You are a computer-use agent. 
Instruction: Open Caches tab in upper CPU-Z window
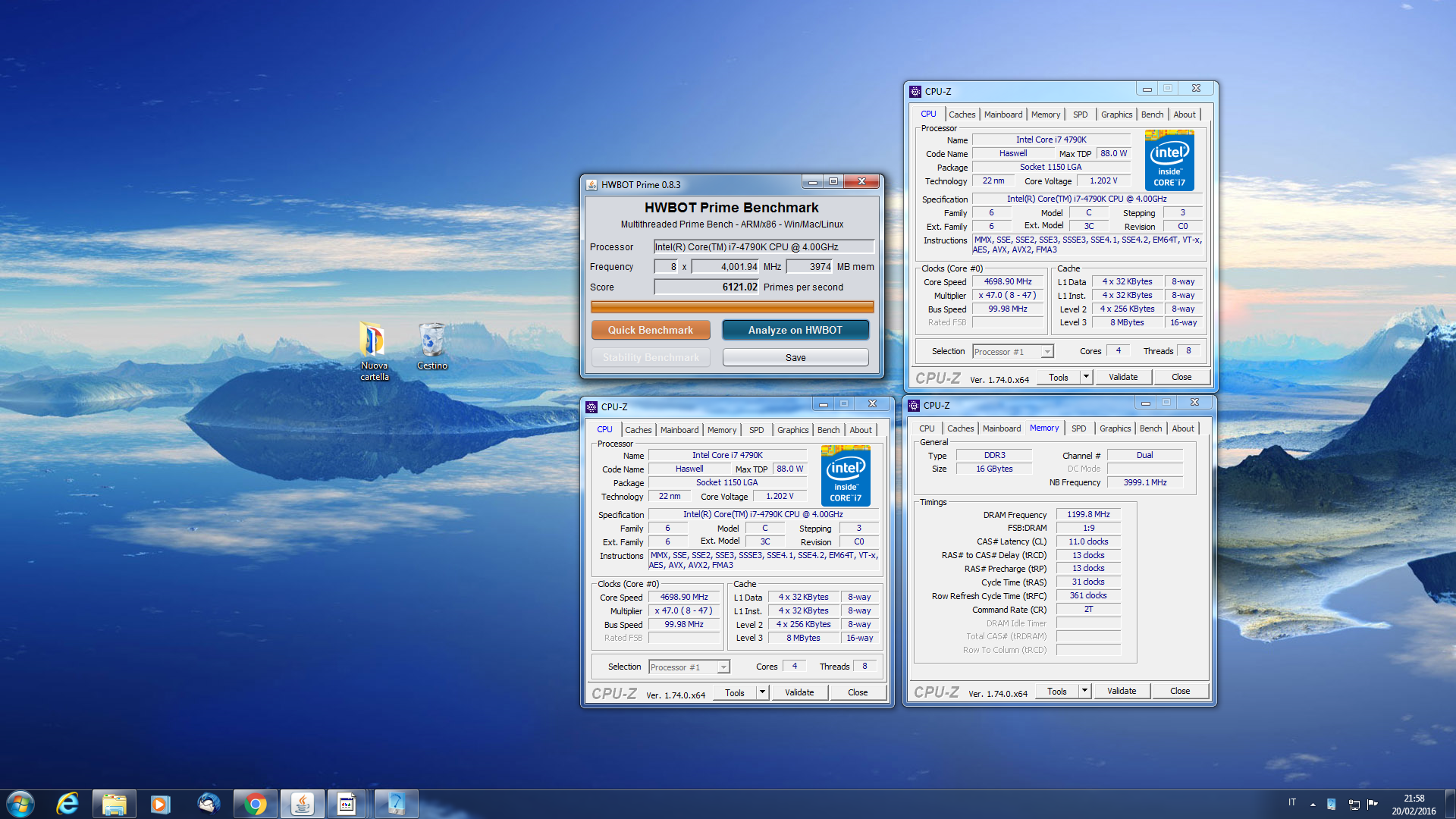pos(962,115)
